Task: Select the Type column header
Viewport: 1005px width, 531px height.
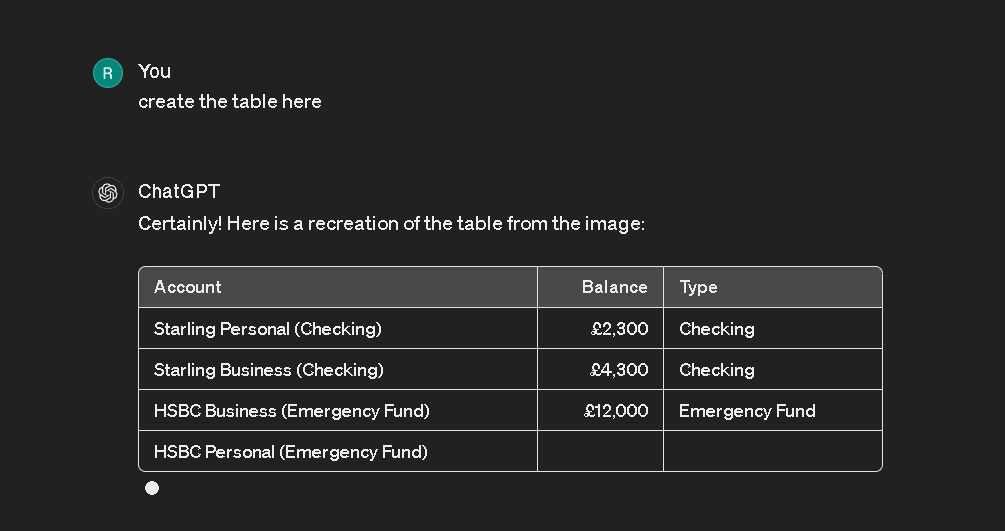Action: pyautogui.click(x=773, y=287)
